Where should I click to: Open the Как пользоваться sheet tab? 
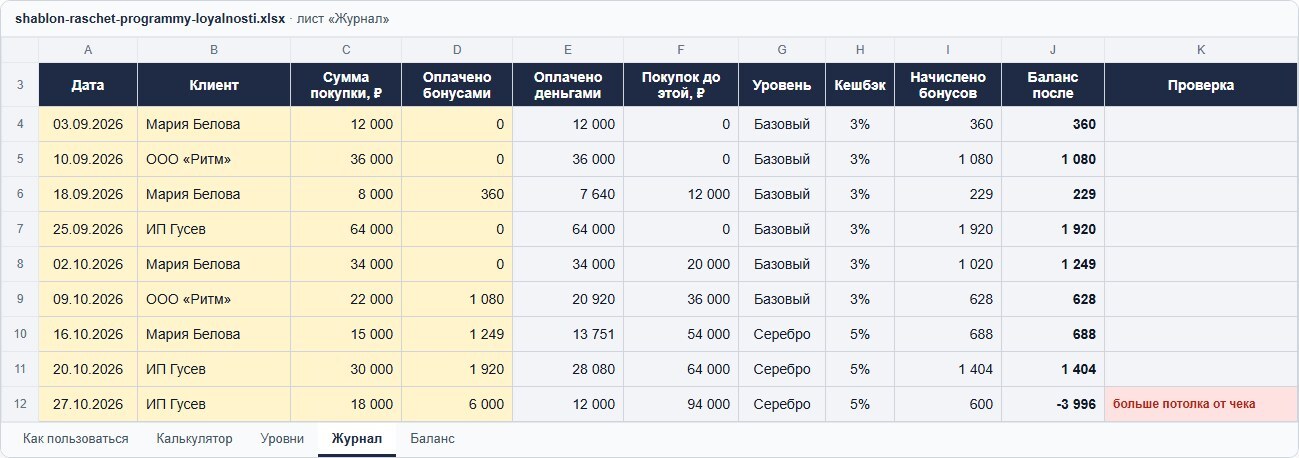76,439
